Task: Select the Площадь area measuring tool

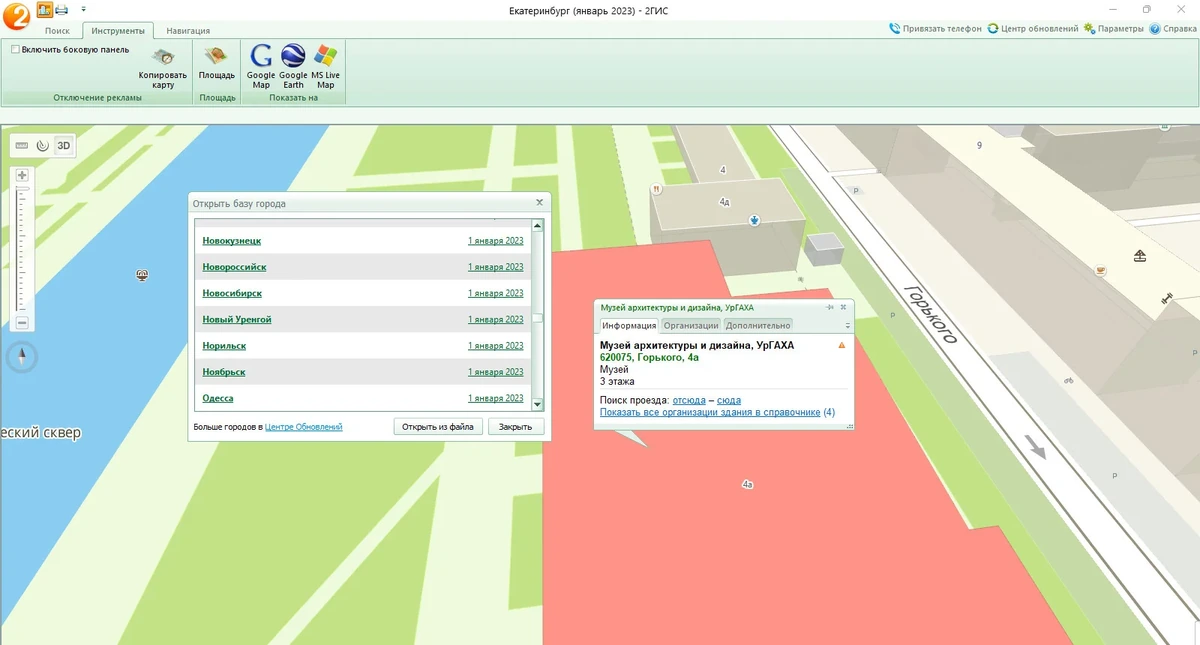Action: [217, 63]
